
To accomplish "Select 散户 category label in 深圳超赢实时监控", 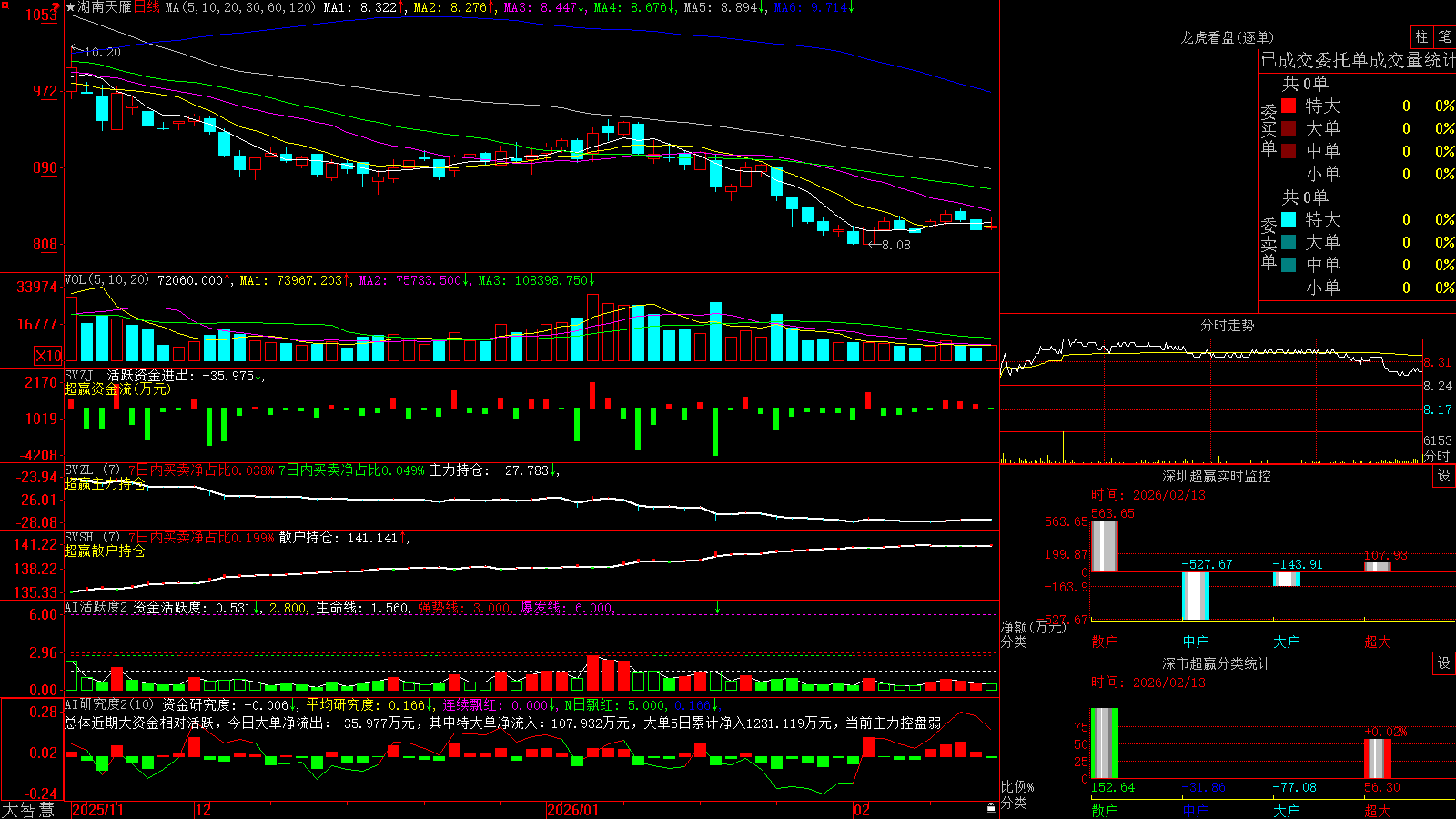I will click(x=1104, y=642).
